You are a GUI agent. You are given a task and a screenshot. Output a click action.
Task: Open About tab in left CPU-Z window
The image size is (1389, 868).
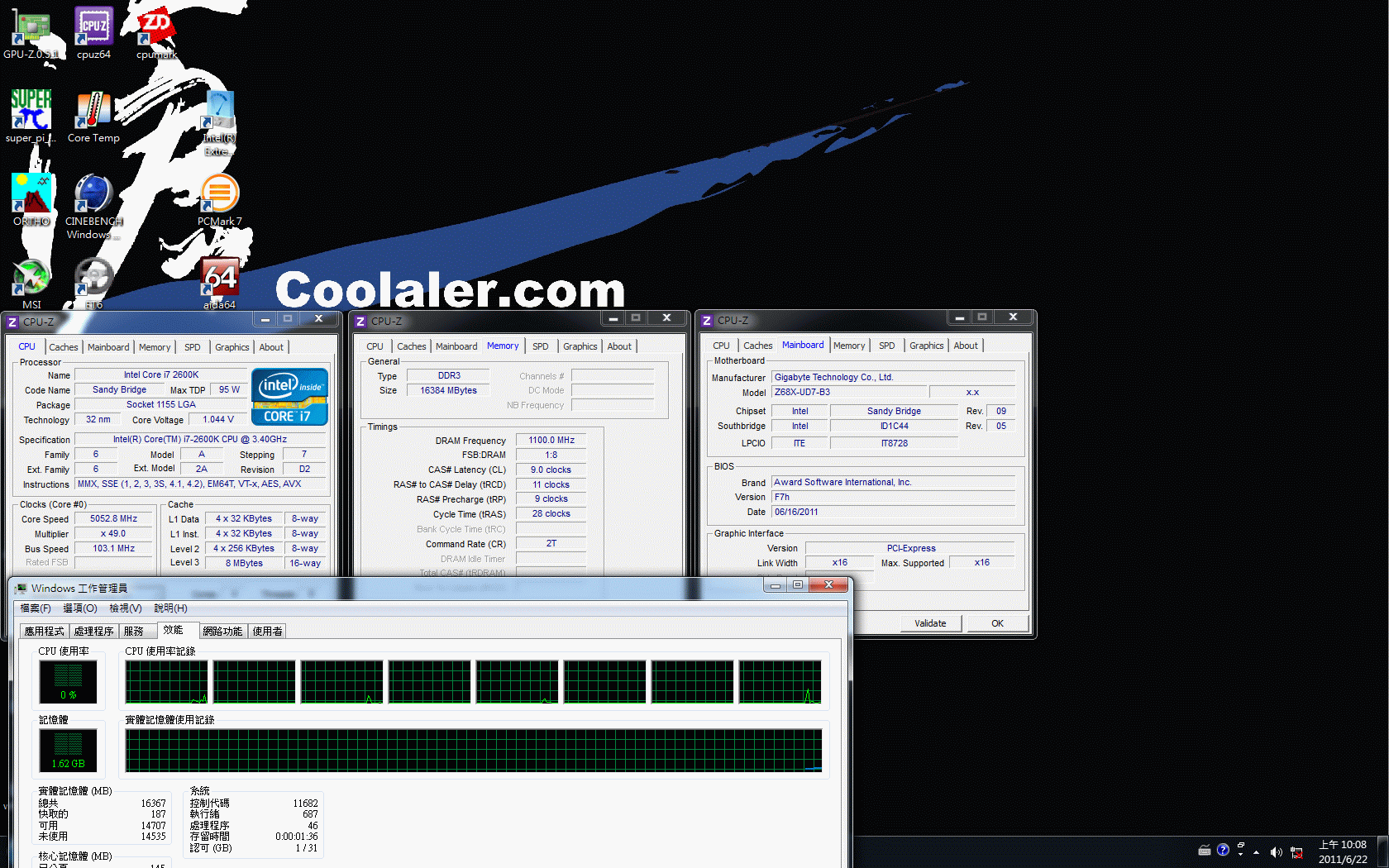point(271,347)
